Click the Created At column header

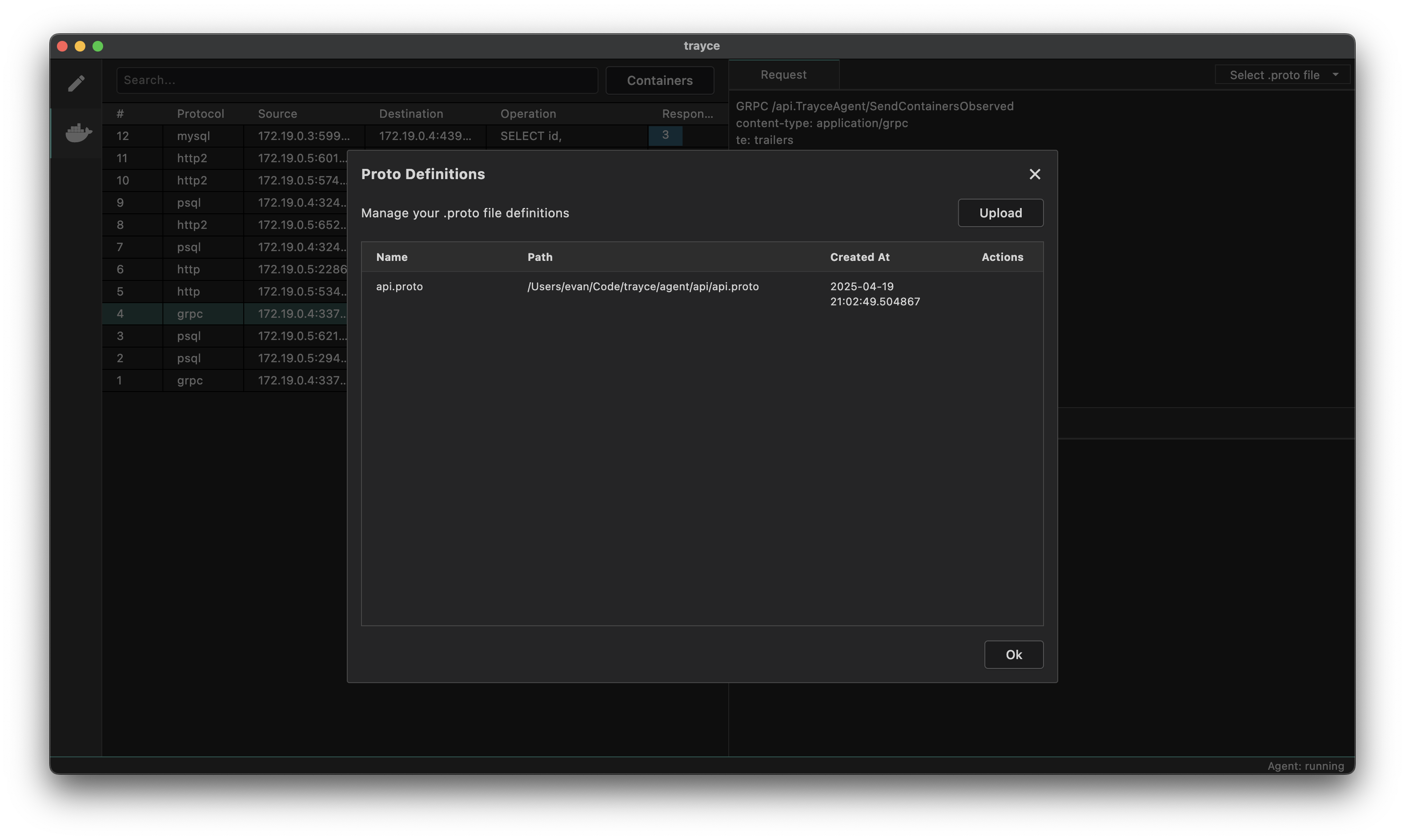[860, 257]
